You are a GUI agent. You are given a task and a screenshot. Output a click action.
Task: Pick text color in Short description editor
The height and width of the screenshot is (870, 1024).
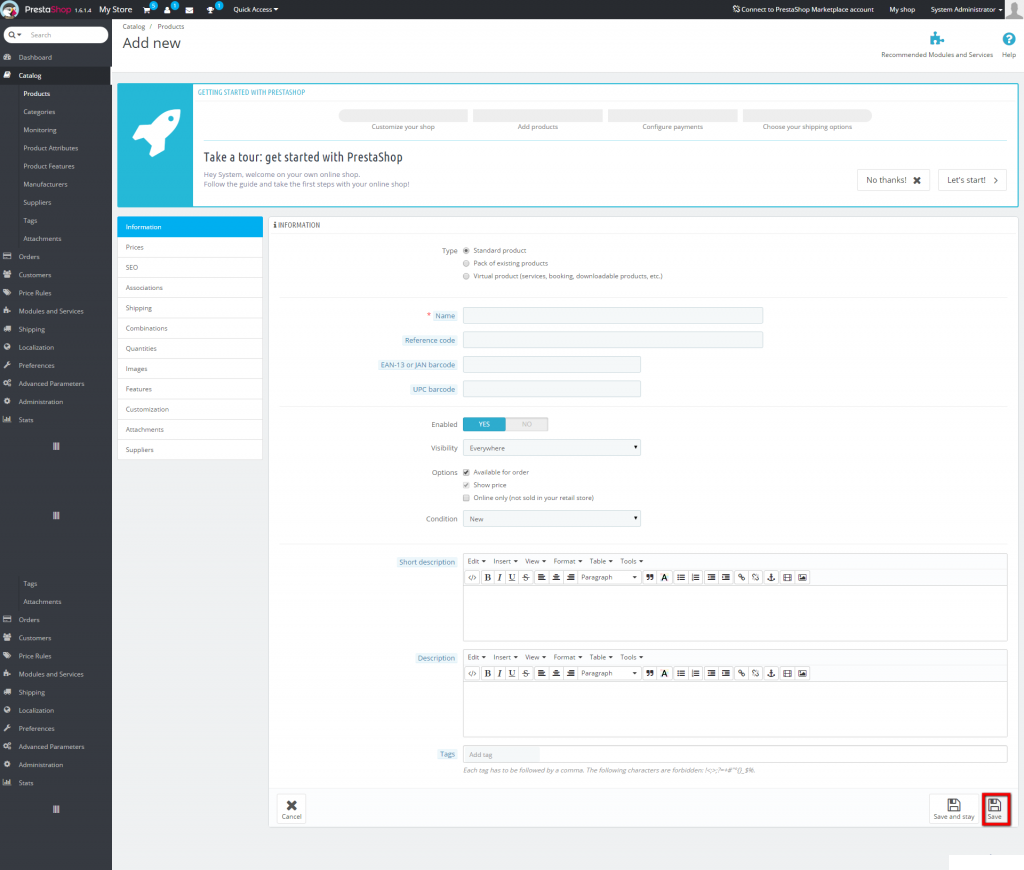click(664, 577)
